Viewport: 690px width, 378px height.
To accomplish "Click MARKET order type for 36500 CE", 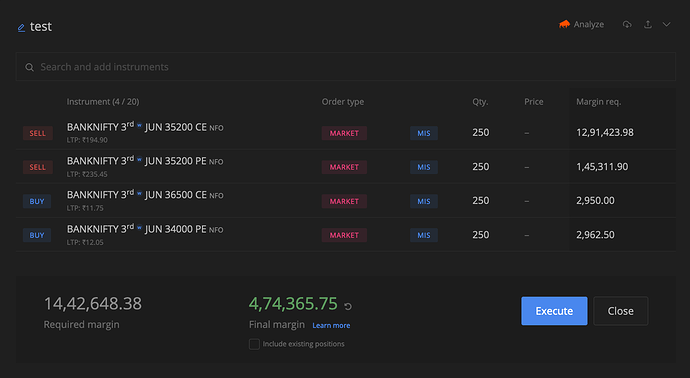I will pyautogui.click(x=344, y=201).
